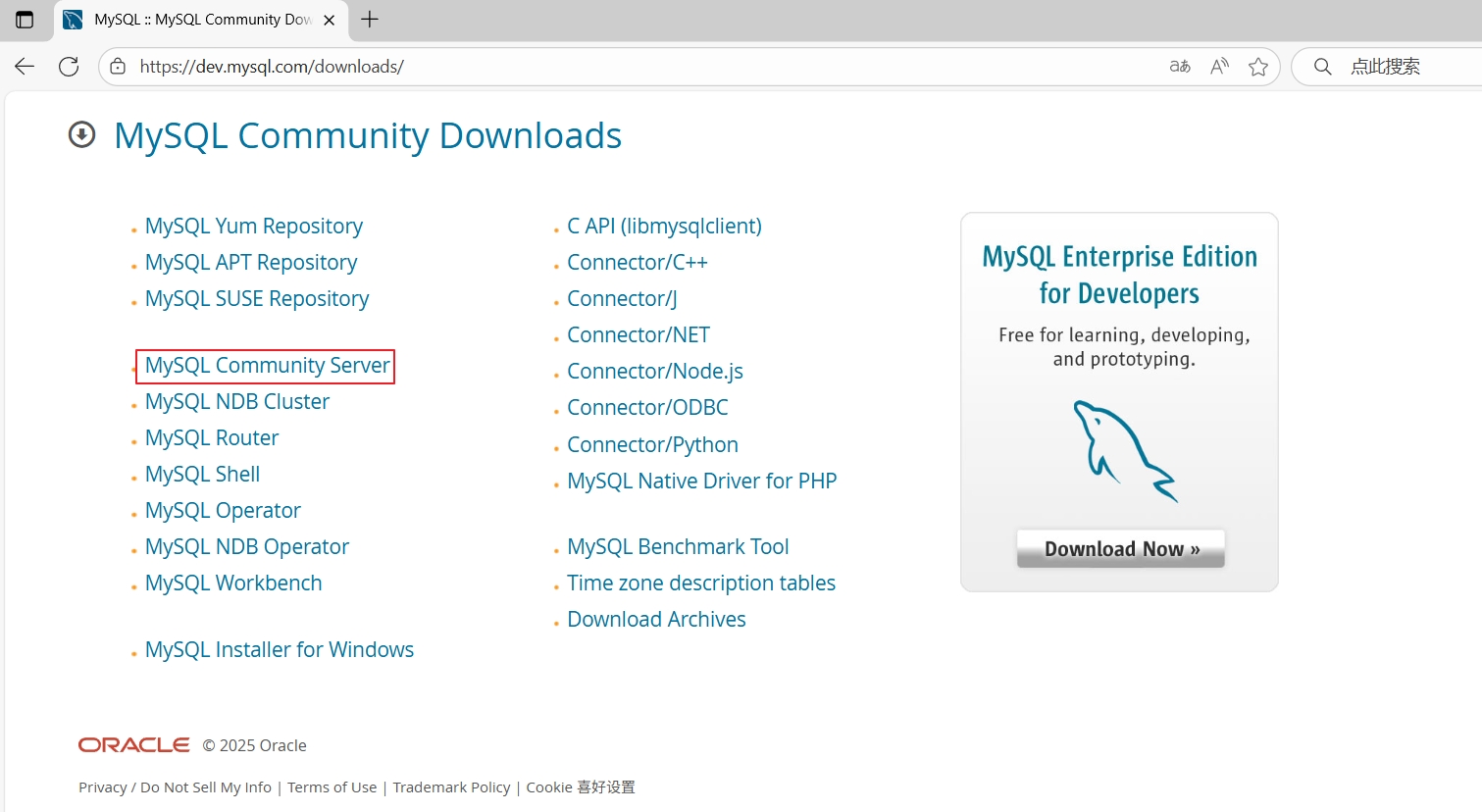Click the dolphin logo in Enterprise box
This screenshot has width=1482, height=812.
click(x=1124, y=451)
